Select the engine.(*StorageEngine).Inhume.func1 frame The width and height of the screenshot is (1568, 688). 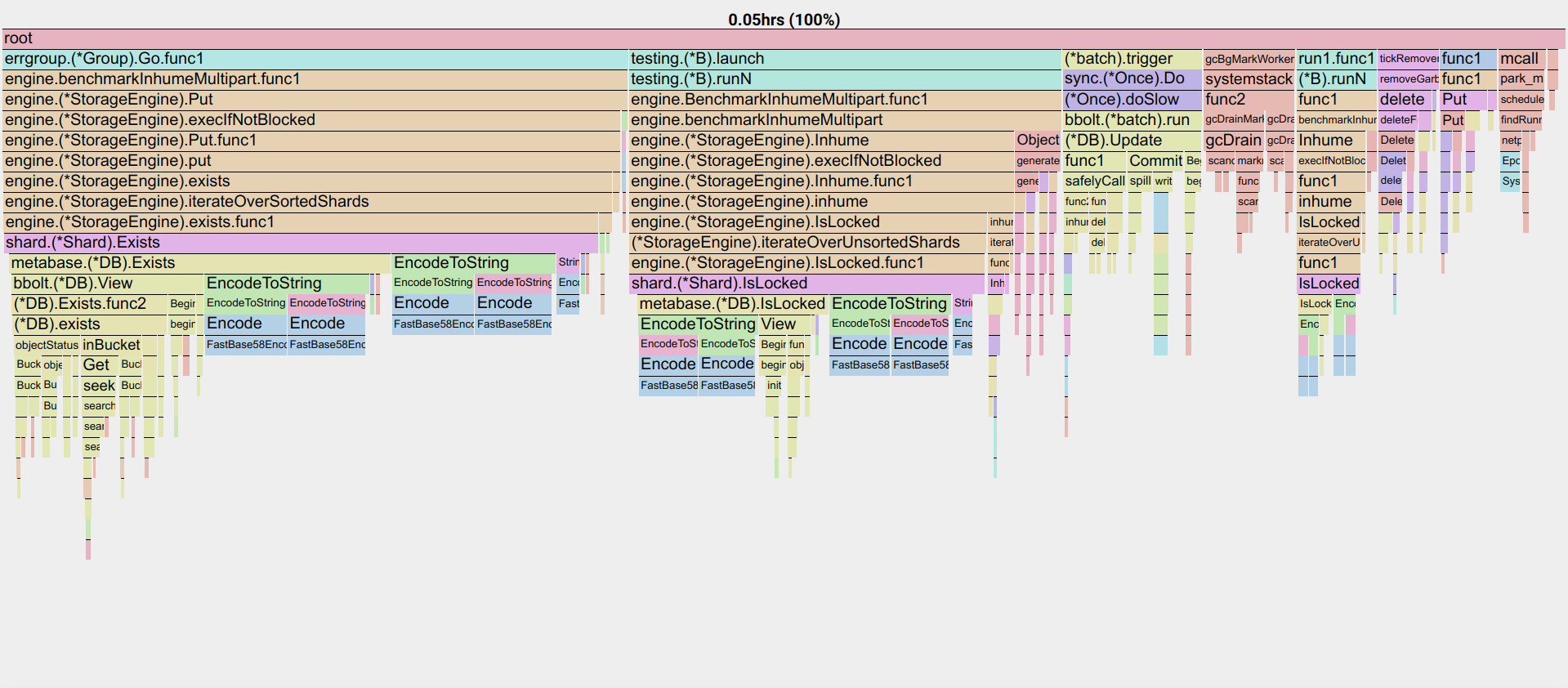pos(821,181)
